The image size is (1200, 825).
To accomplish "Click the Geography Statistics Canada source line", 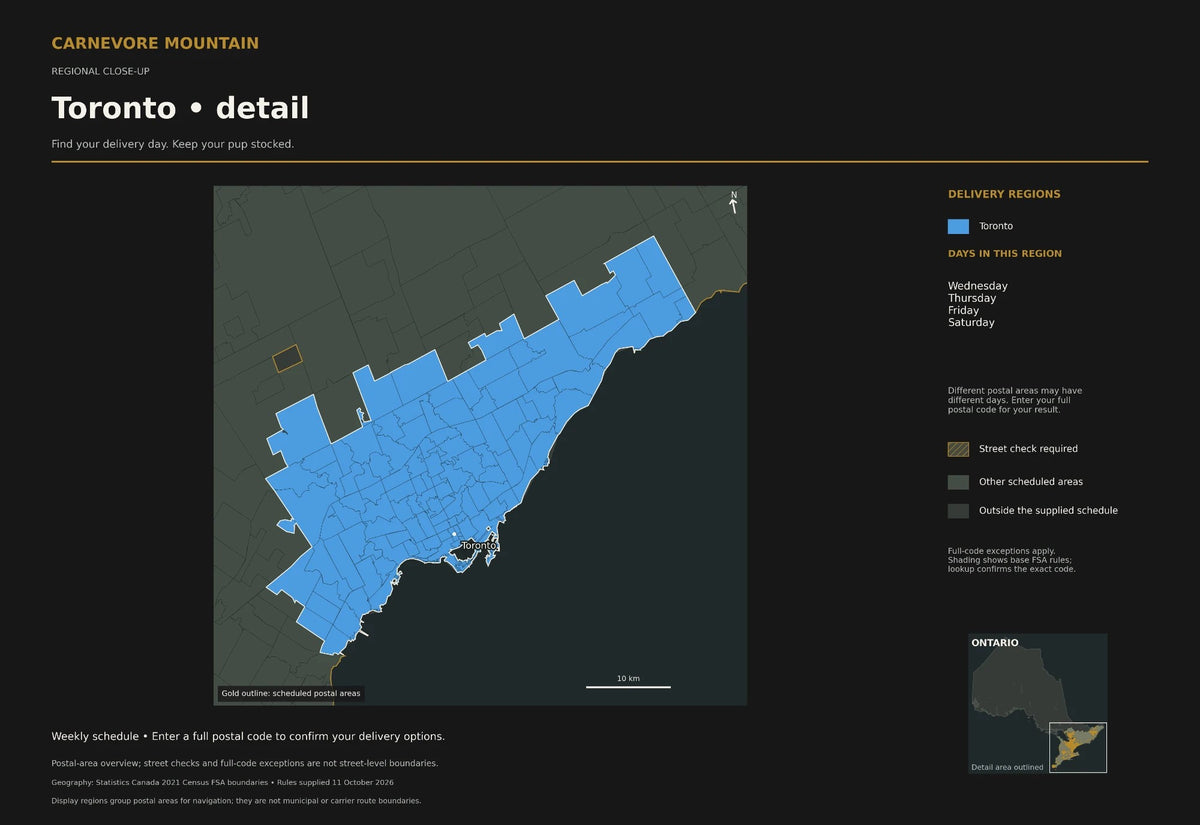I will [x=223, y=782].
